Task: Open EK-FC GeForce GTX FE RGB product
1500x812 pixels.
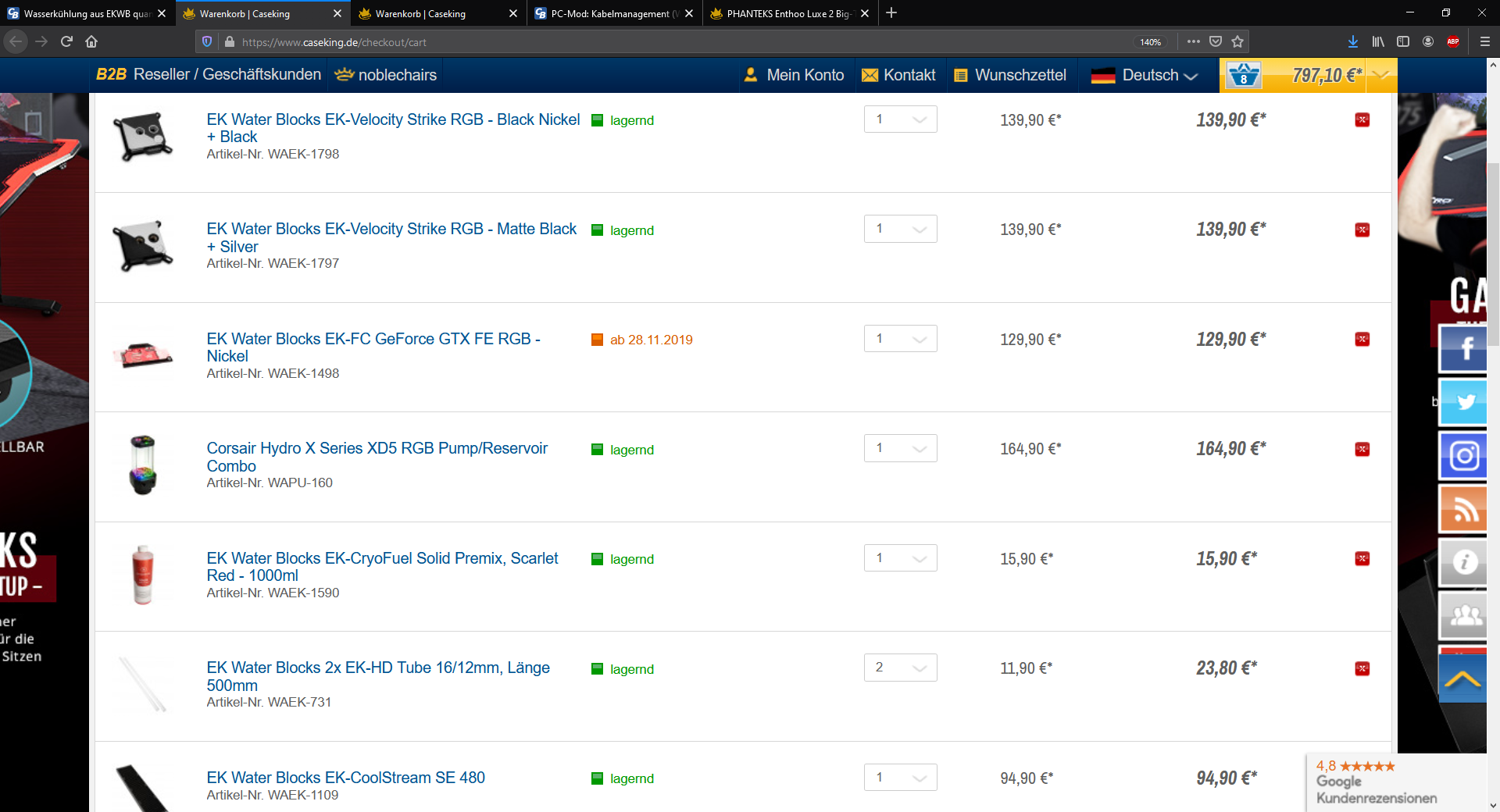Action: click(x=373, y=347)
